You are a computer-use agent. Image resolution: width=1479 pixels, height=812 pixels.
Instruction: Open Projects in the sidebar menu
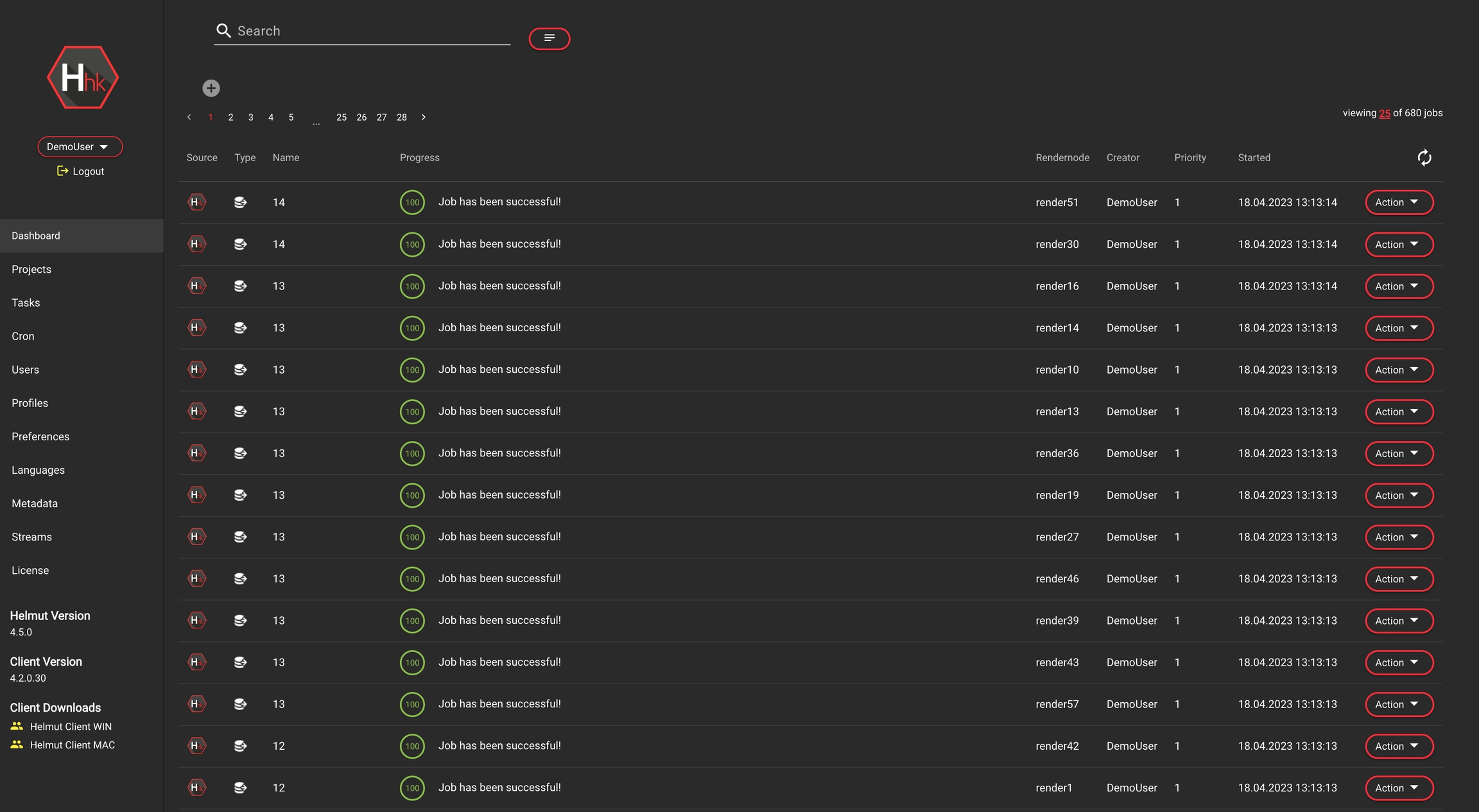pos(31,270)
